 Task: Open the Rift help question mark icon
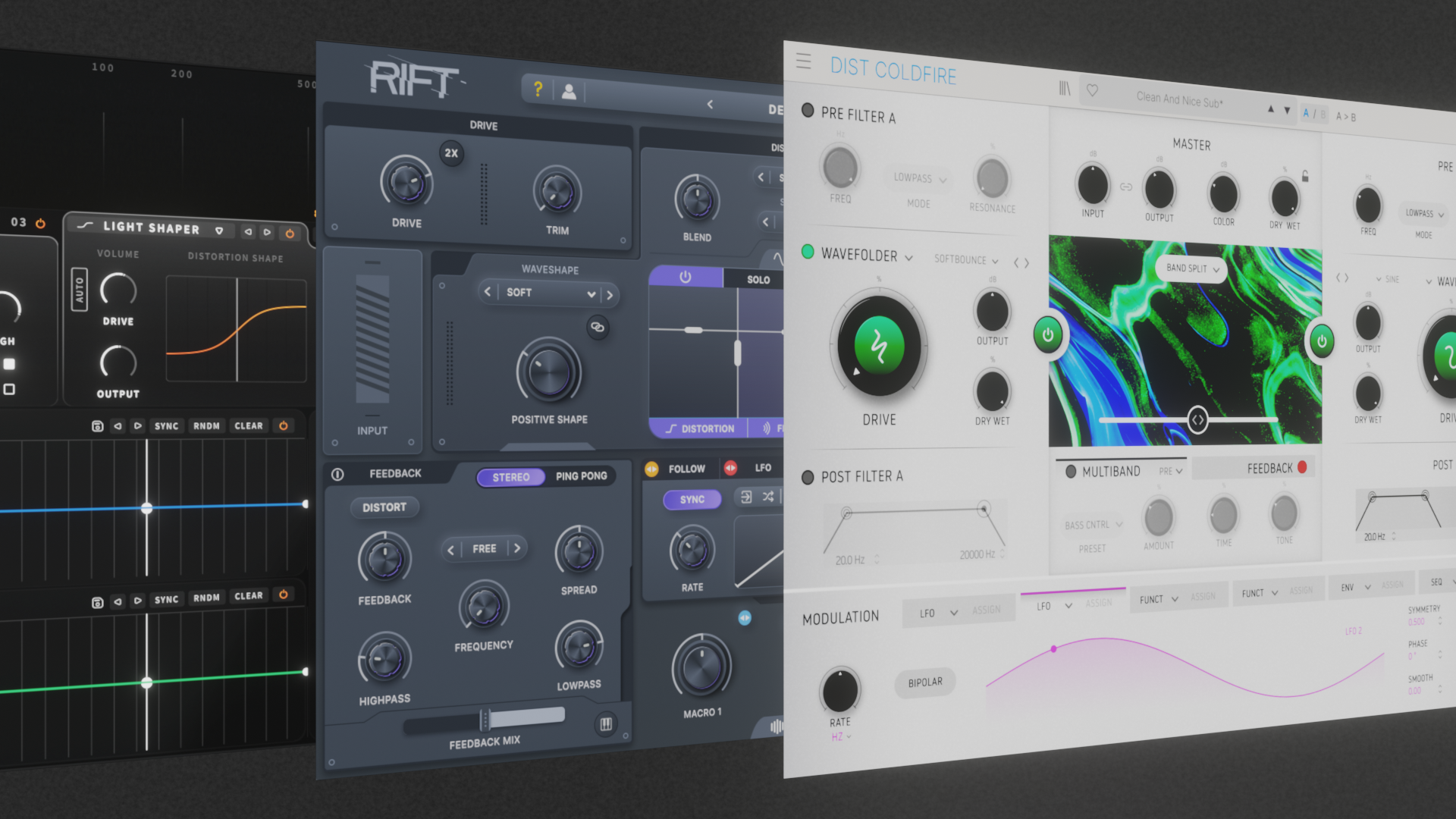pos(538,89)
